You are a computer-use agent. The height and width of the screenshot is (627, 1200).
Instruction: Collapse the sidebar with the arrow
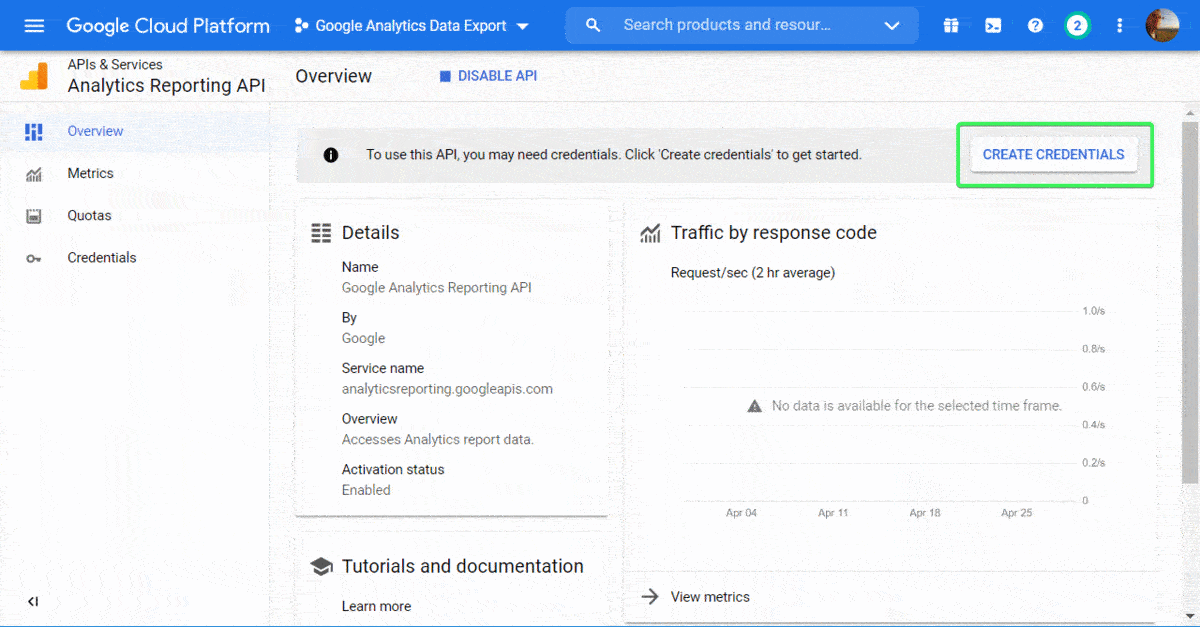tap(33, 601)
